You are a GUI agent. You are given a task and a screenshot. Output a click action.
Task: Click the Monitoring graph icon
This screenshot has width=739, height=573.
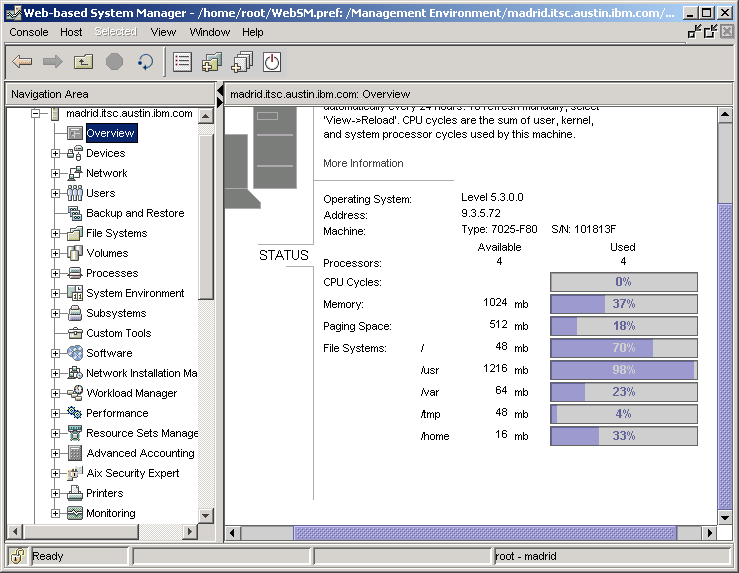[x=75, y=513]
